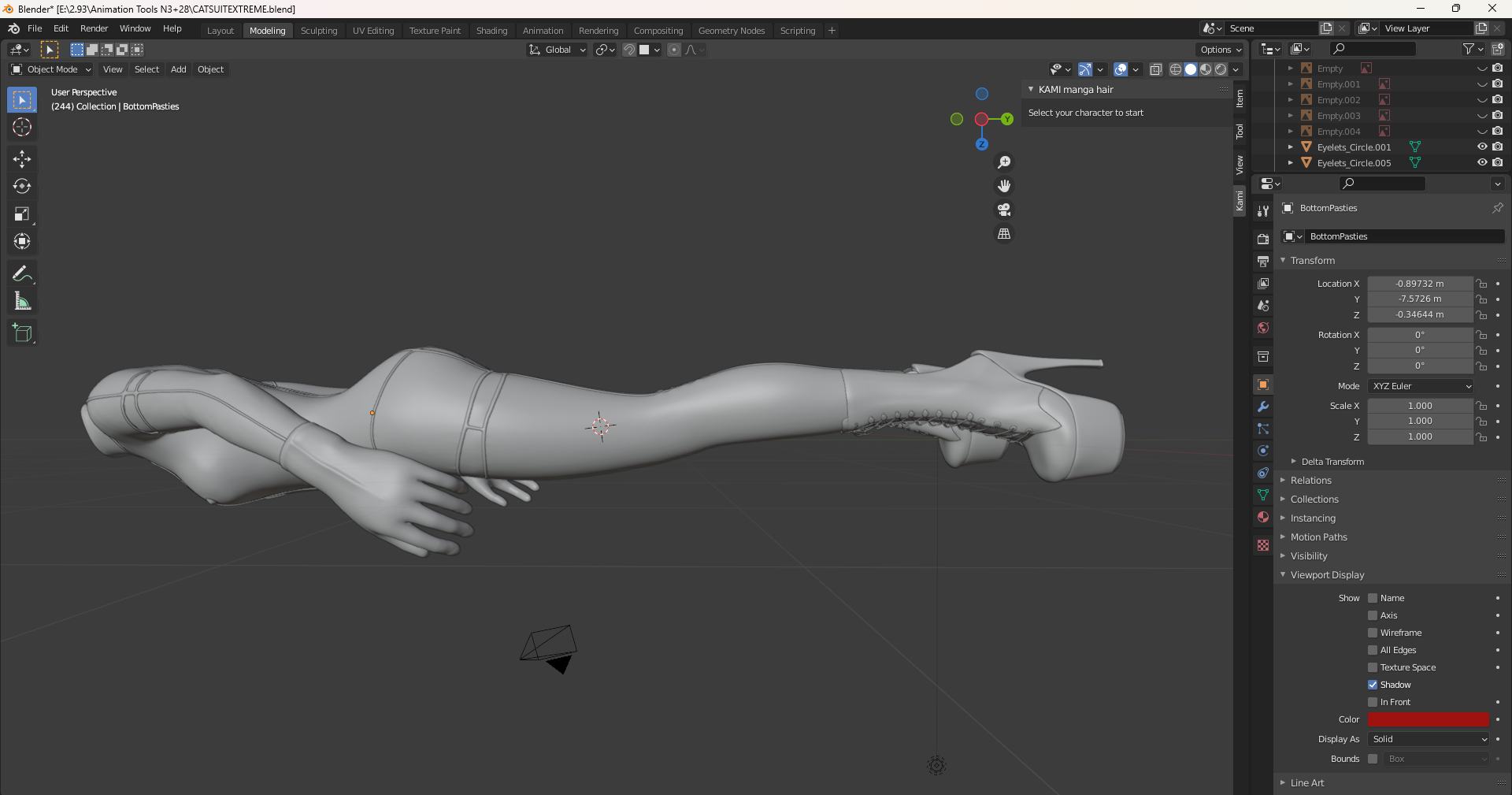Select the Transform tool

click(22, 242)
